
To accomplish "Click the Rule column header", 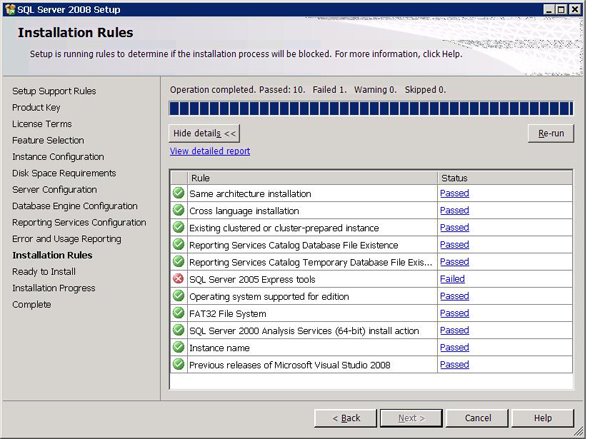I will (312, 178).
